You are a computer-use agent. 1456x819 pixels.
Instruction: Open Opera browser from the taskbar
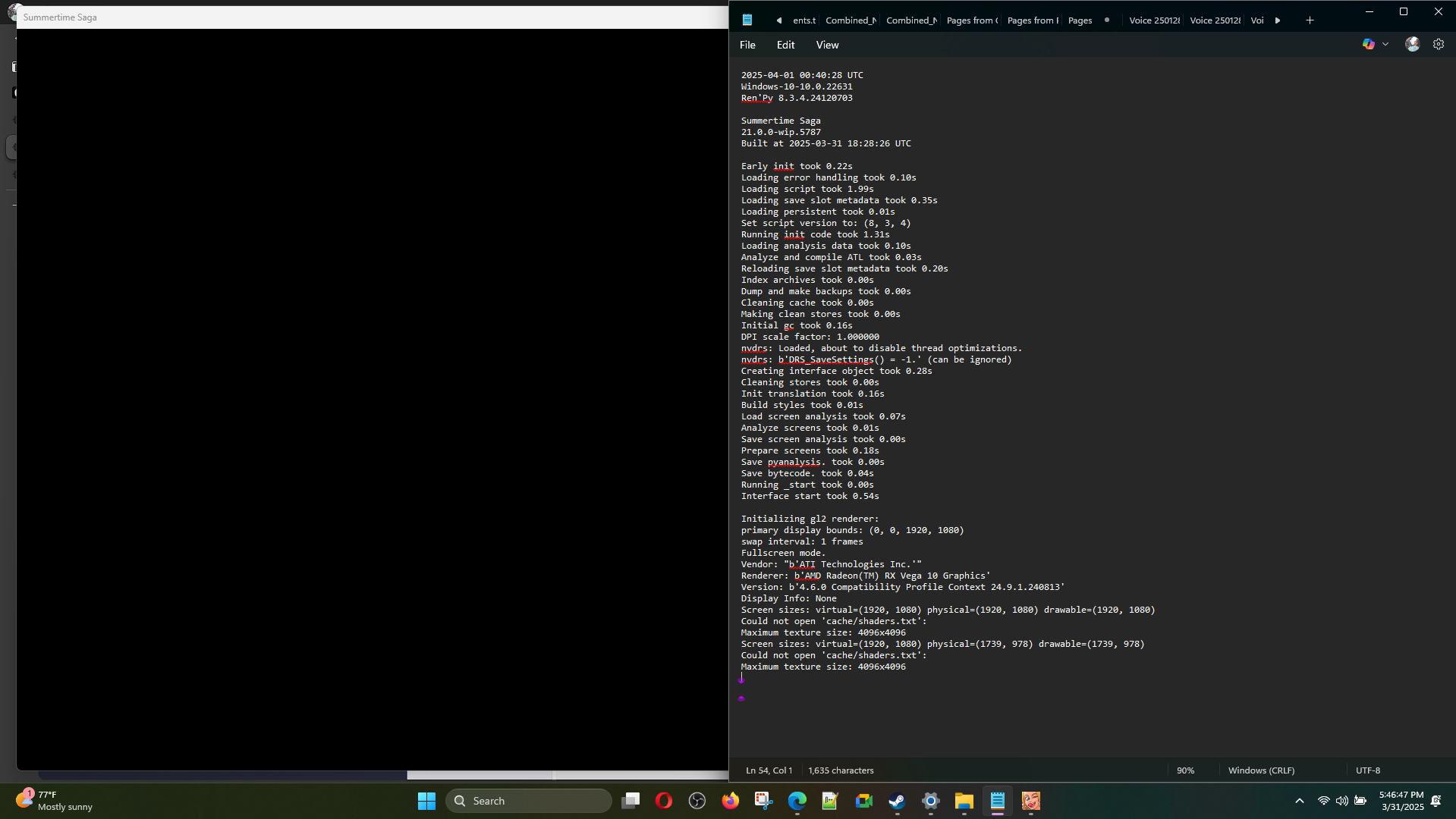coord(663,801)
